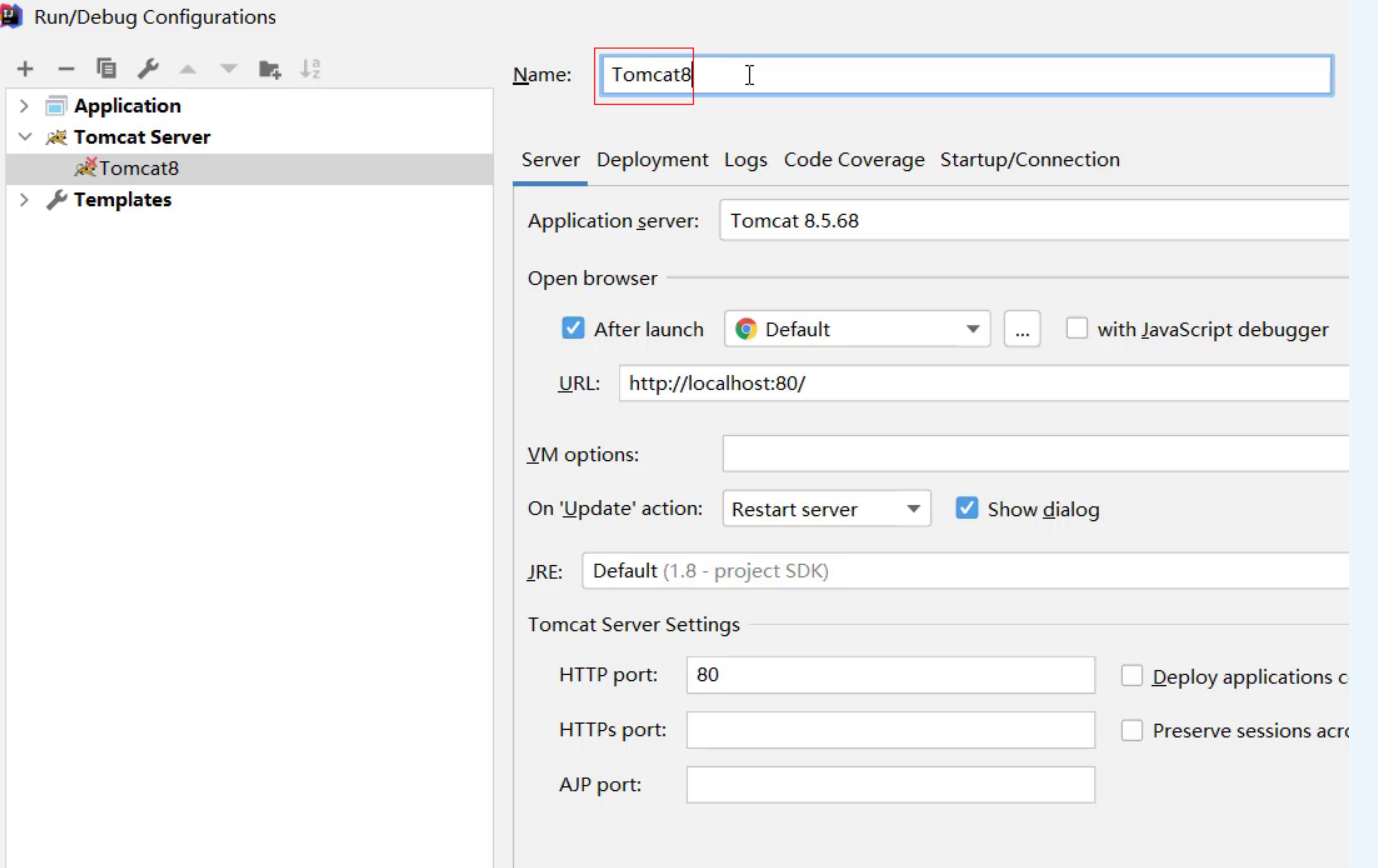This screenshot has height=868, width=1378.
Task: Click the IntelliJ logo in title bar
Action: click(x=12, y=16)
